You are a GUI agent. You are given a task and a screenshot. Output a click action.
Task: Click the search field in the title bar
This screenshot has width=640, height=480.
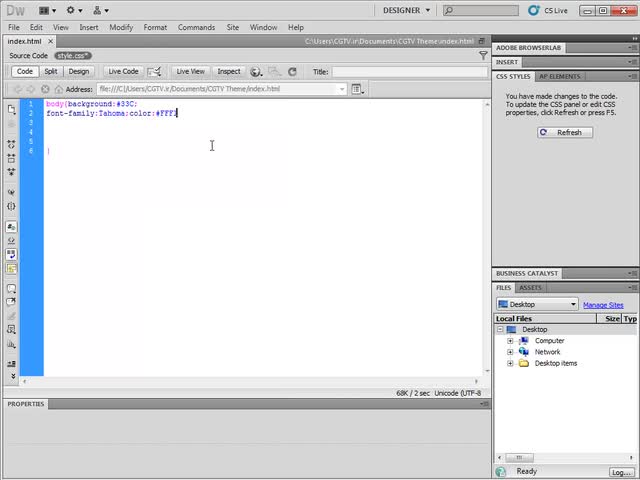tap(481, 11)
